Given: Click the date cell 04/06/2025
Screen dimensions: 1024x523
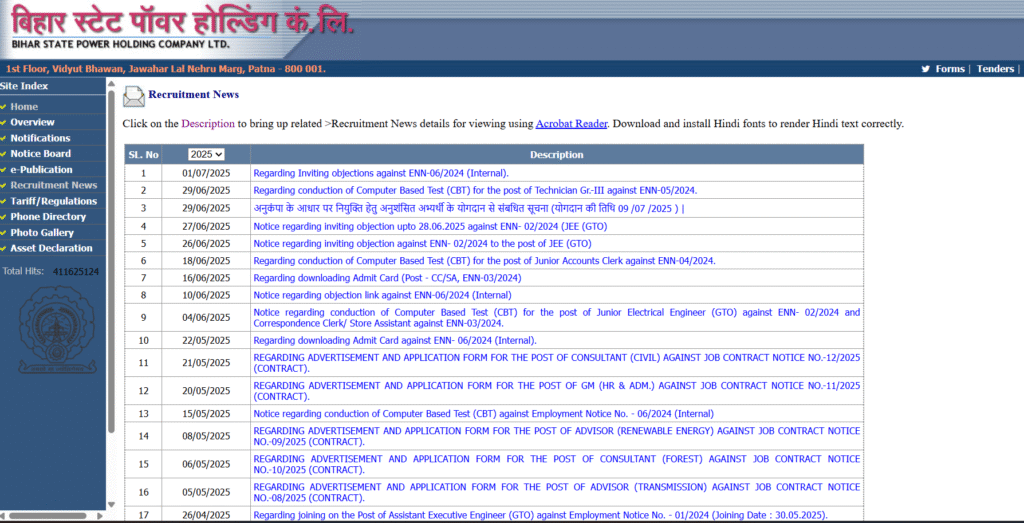Looking at the screenshot, I should pyautogui.click(x=206, y=318).
